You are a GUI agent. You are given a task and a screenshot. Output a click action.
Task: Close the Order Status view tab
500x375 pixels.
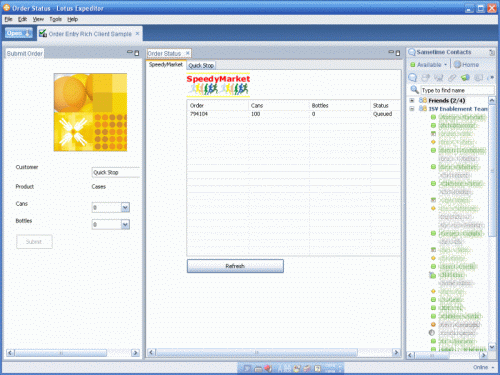188,53
